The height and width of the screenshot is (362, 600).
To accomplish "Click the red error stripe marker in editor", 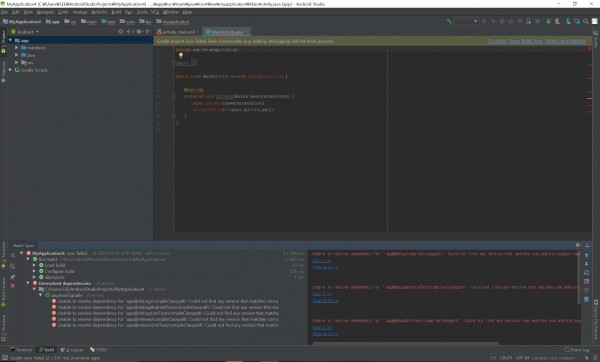I will 589,49.
